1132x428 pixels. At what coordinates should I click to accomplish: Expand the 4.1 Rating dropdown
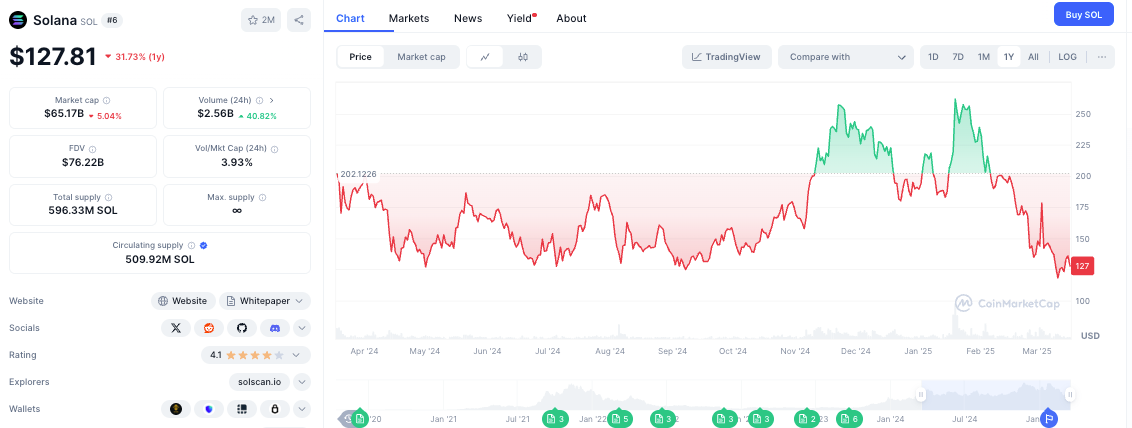pyautogui.click(x=256, y=355)
